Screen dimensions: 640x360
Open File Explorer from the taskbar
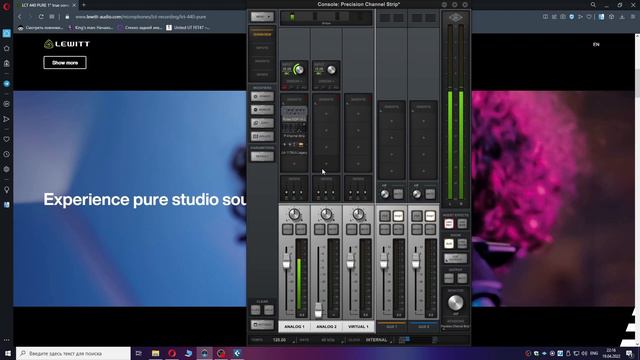(155, 353)
